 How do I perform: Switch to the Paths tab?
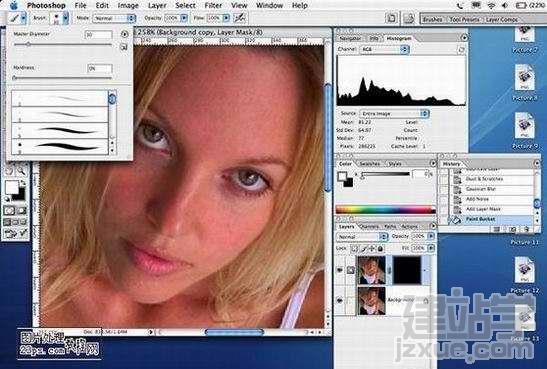pos(389,227)
